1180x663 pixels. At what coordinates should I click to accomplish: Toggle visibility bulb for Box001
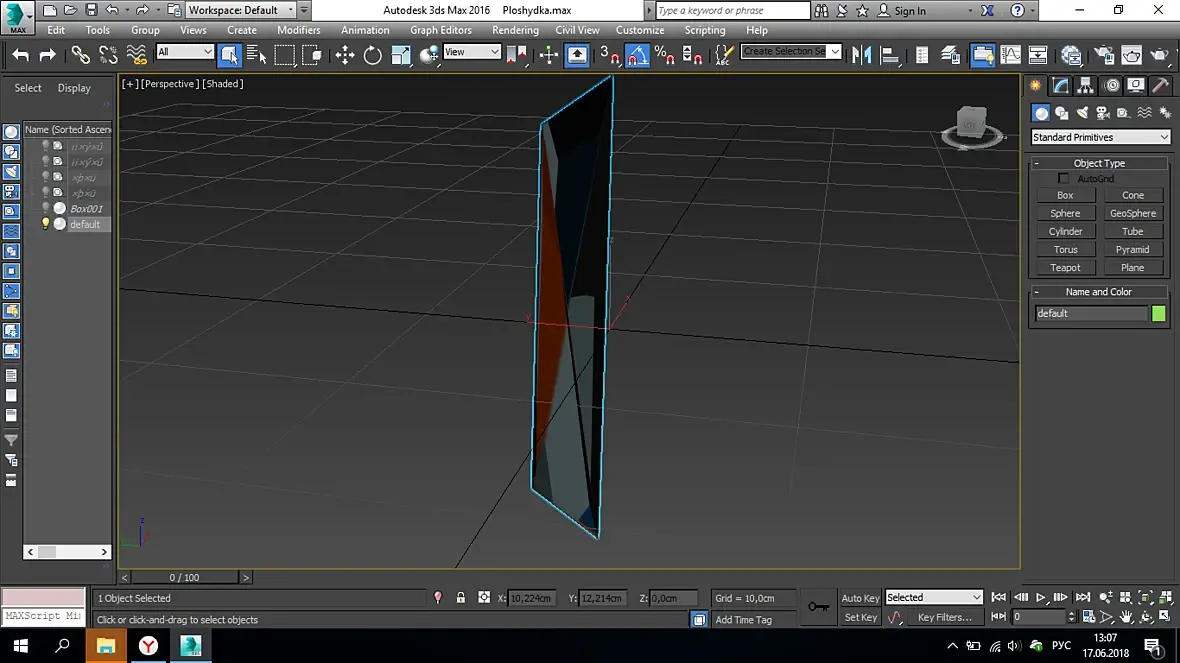[45, 208]
